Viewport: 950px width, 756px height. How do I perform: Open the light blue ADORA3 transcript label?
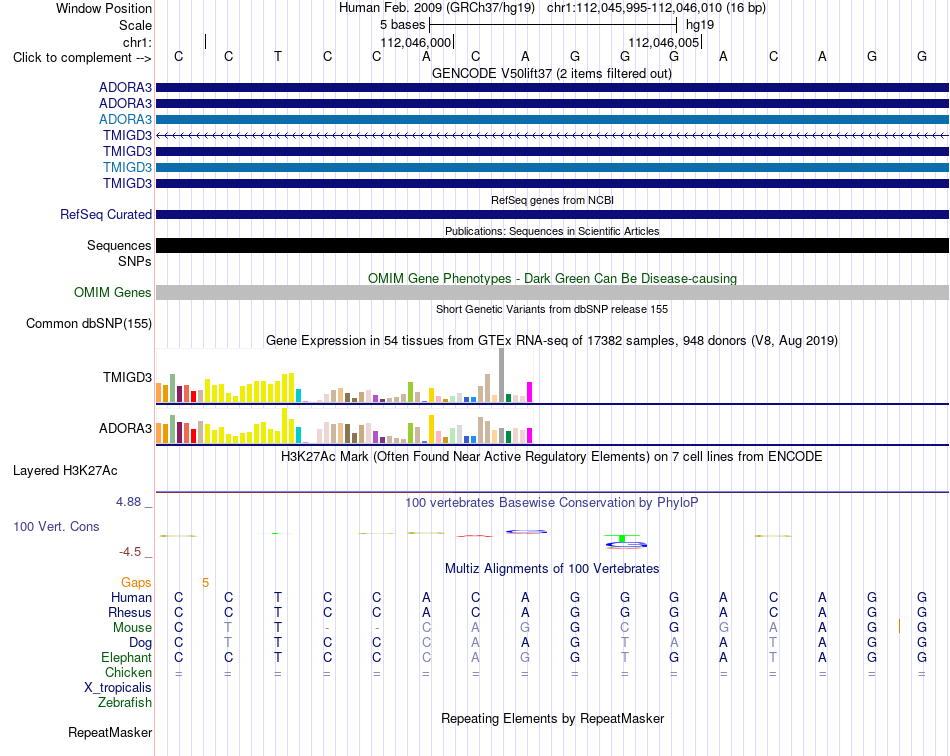pyautogui.click(x=125, y=119)
